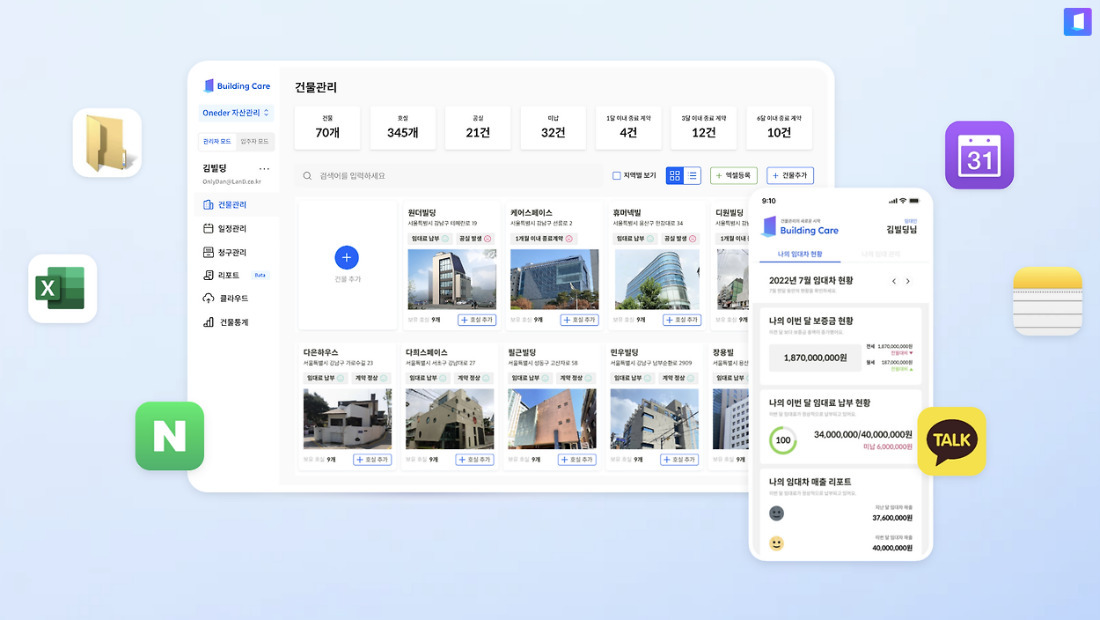Click 임대료 납부 tag on 휴머넥빌
Viewport: 1100px width, 620px height.
click(634, 238)
